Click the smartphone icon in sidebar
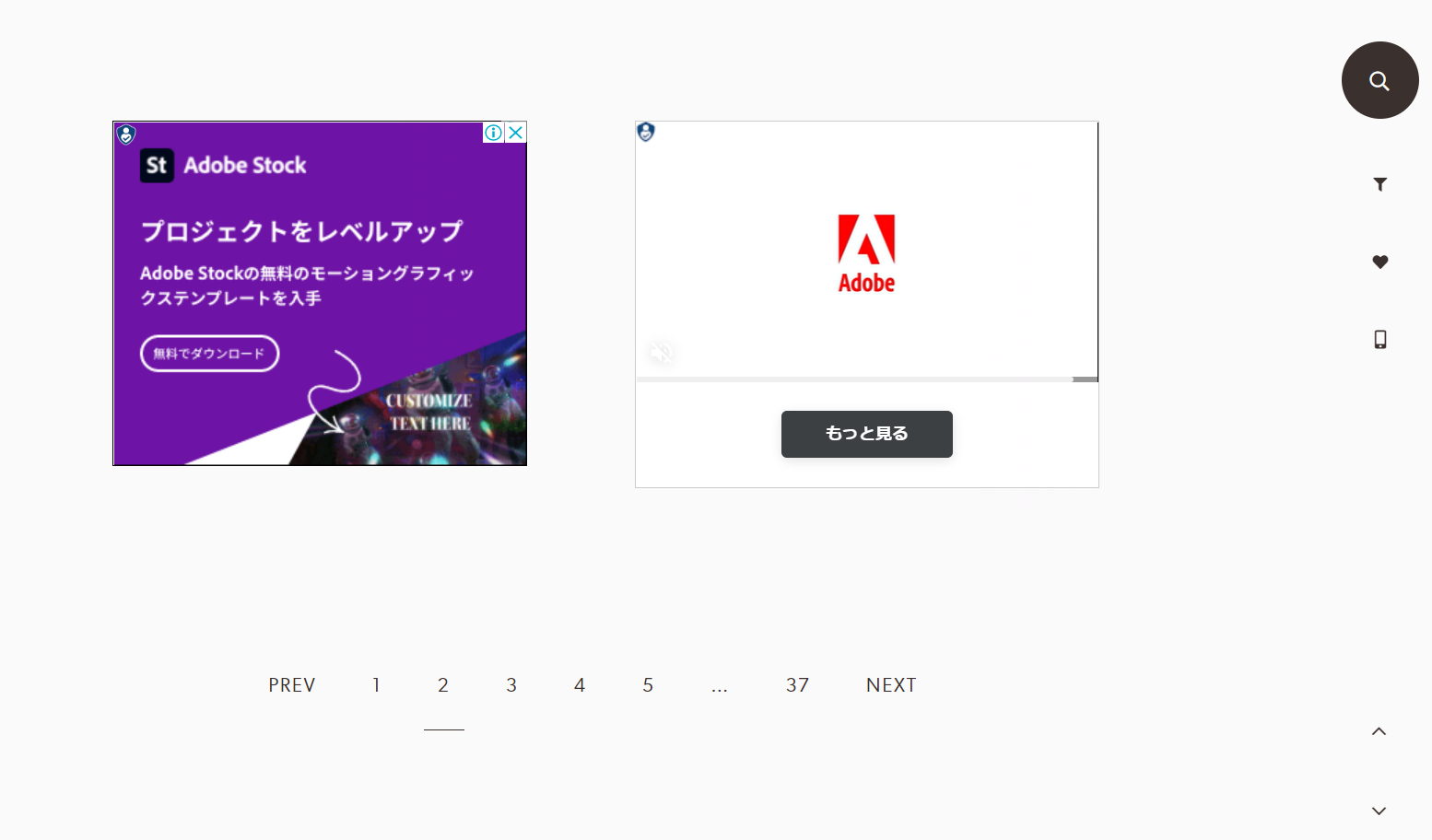Viewport: 1432px width, 840px height. (1379, 339)
